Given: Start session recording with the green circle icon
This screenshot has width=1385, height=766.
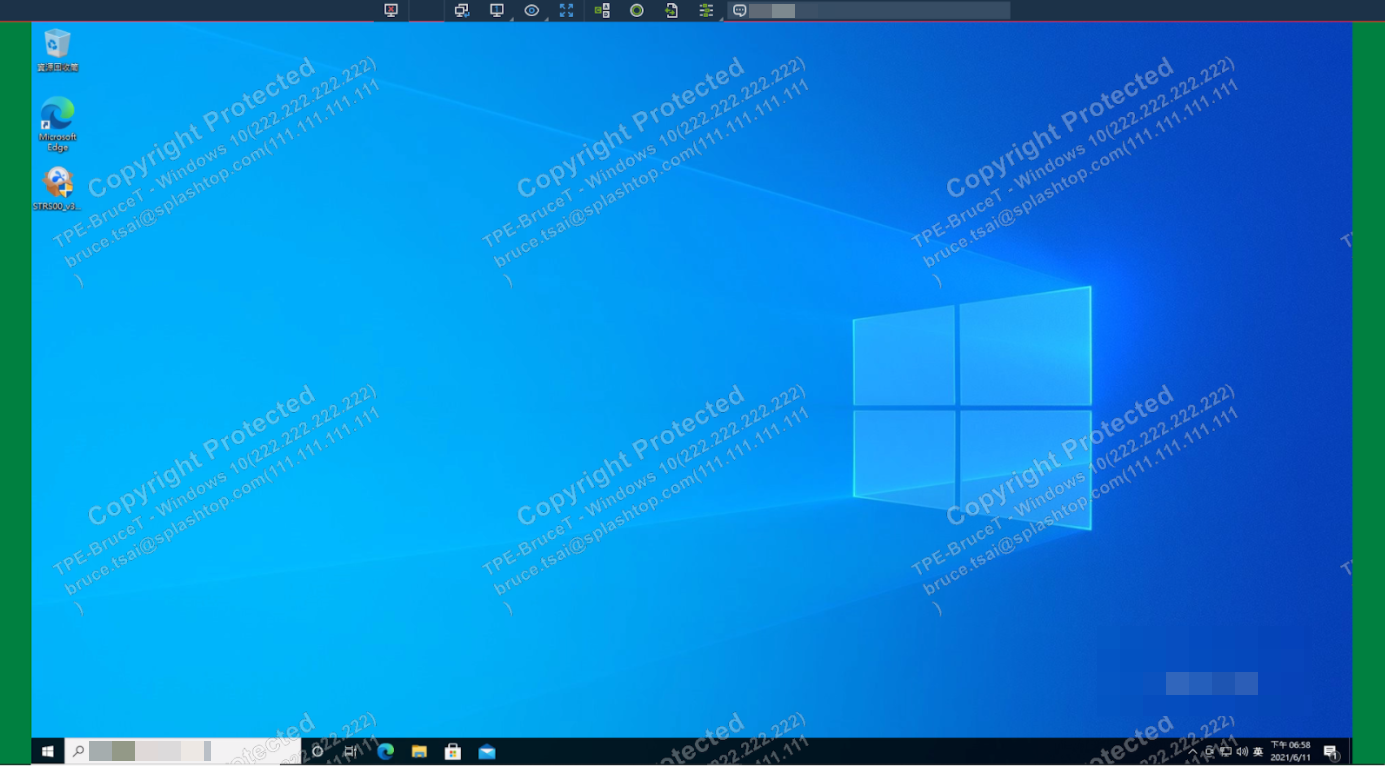Looking at the screenshot, I should click(x=637, y=10).
